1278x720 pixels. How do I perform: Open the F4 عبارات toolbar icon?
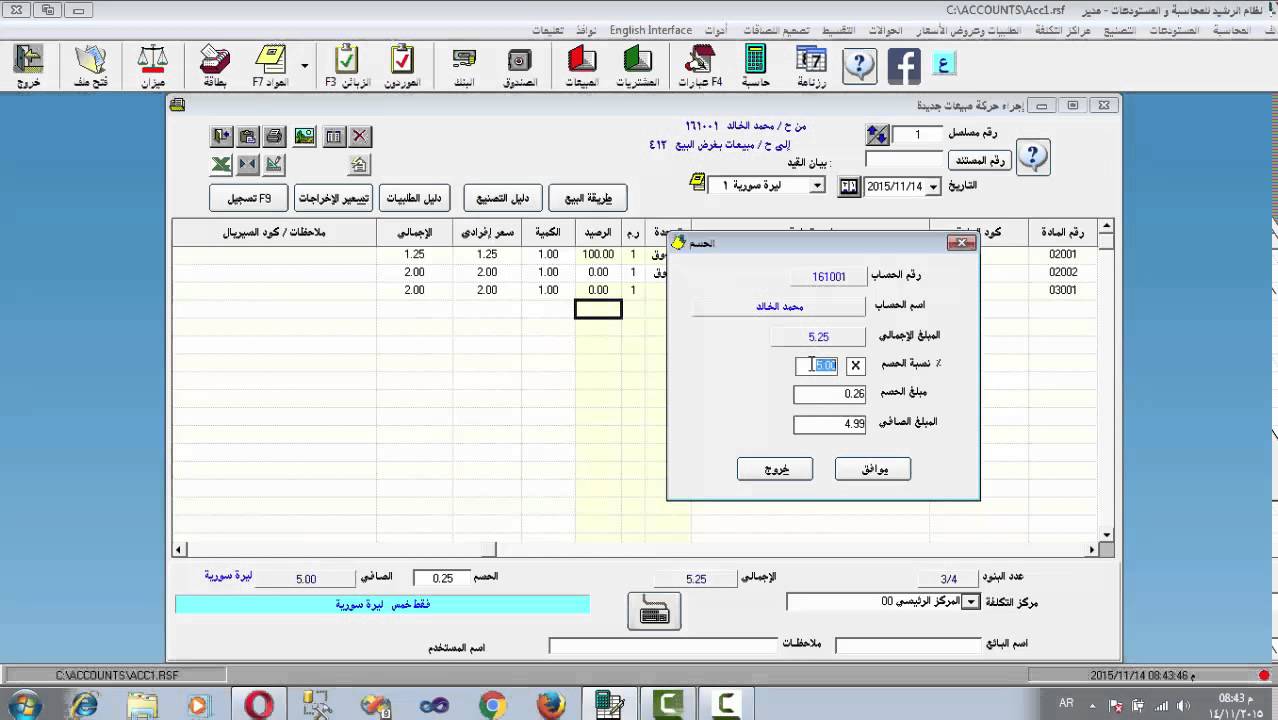click(x=700, y=66)
